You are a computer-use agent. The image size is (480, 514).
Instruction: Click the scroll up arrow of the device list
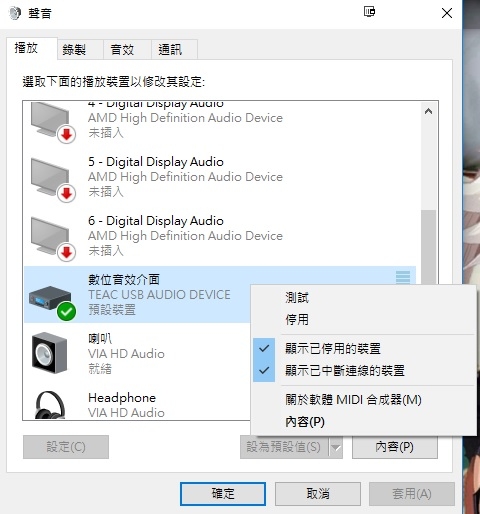[428, 111]
